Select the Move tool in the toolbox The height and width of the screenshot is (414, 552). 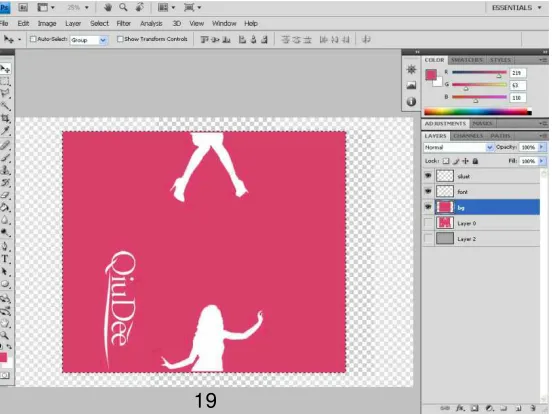coord(5,69)
